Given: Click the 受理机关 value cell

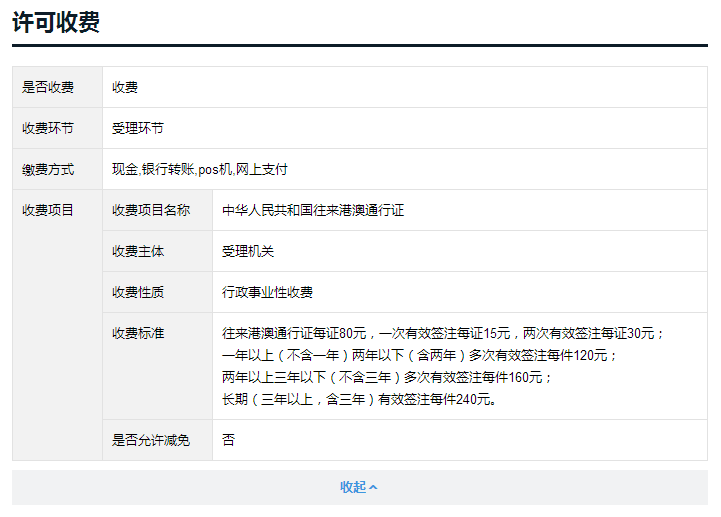Looking at the screenshot, I should (248, 251).
